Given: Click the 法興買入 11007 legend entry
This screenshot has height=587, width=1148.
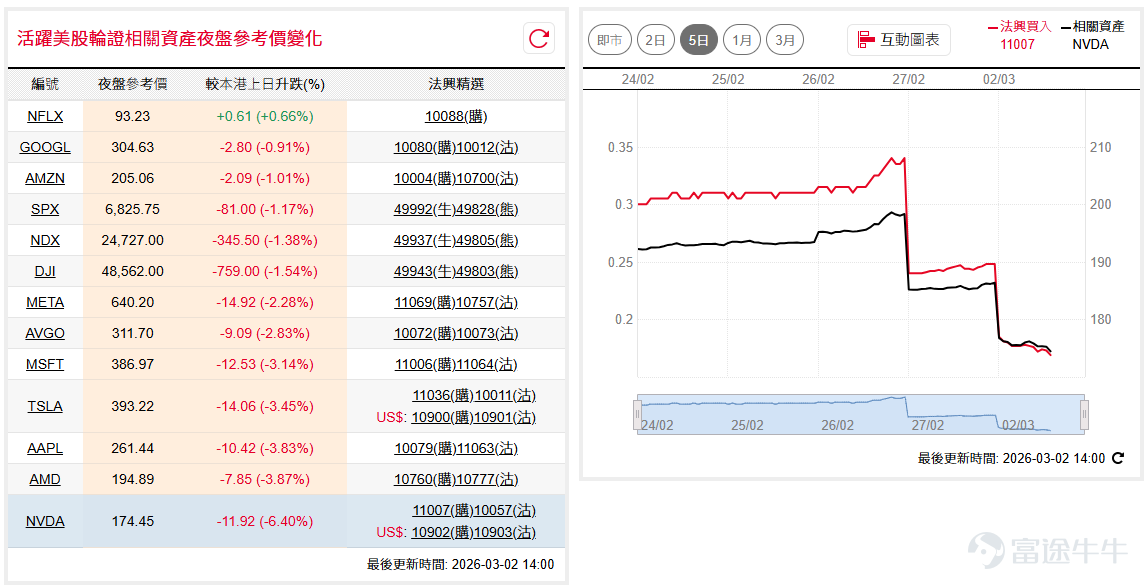Looking at the screenshot, I should click(x=1019, y=35).
